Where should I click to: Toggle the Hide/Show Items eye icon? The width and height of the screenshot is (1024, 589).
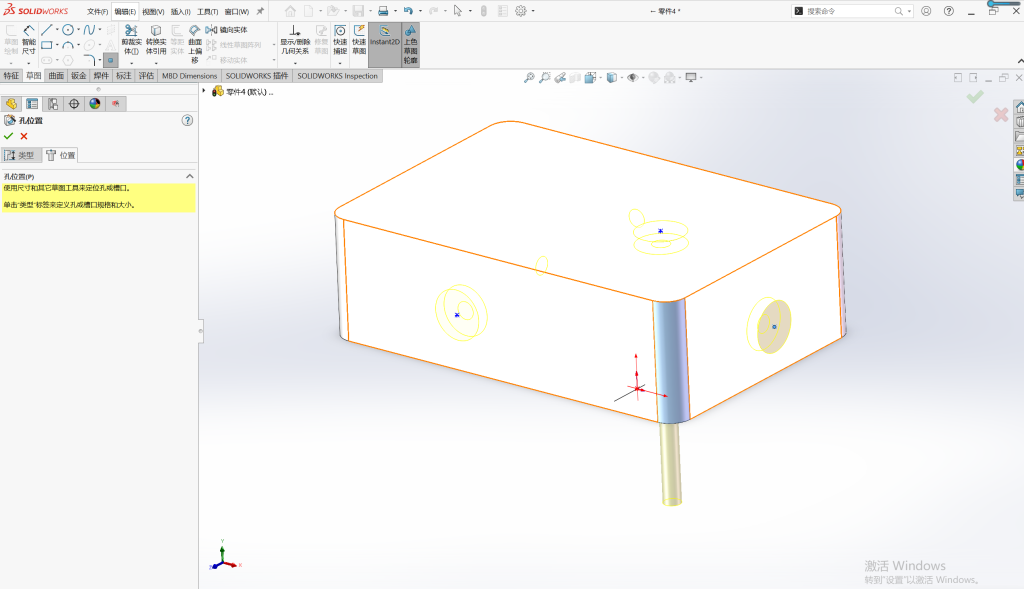click(632, 78)
